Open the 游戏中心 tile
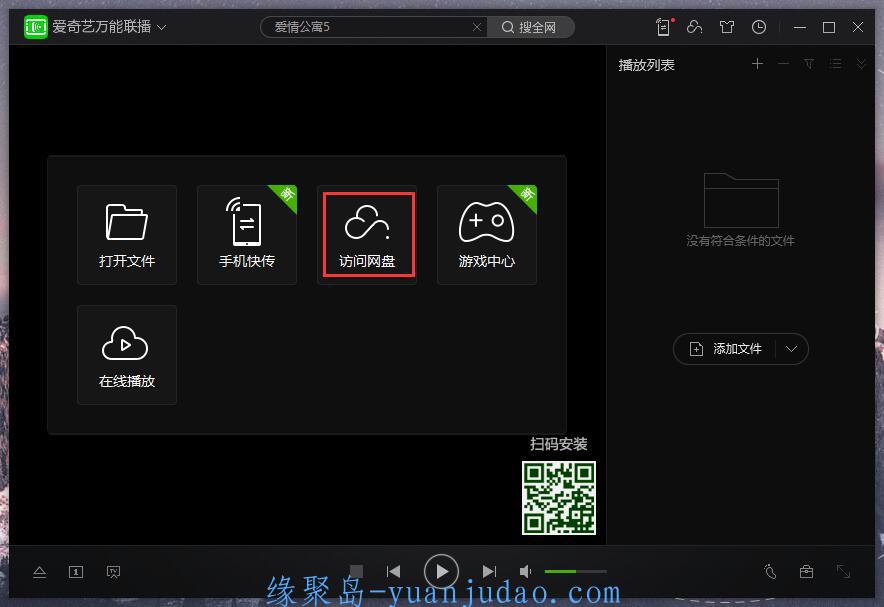The image size is (884, 607). [487, 235]
